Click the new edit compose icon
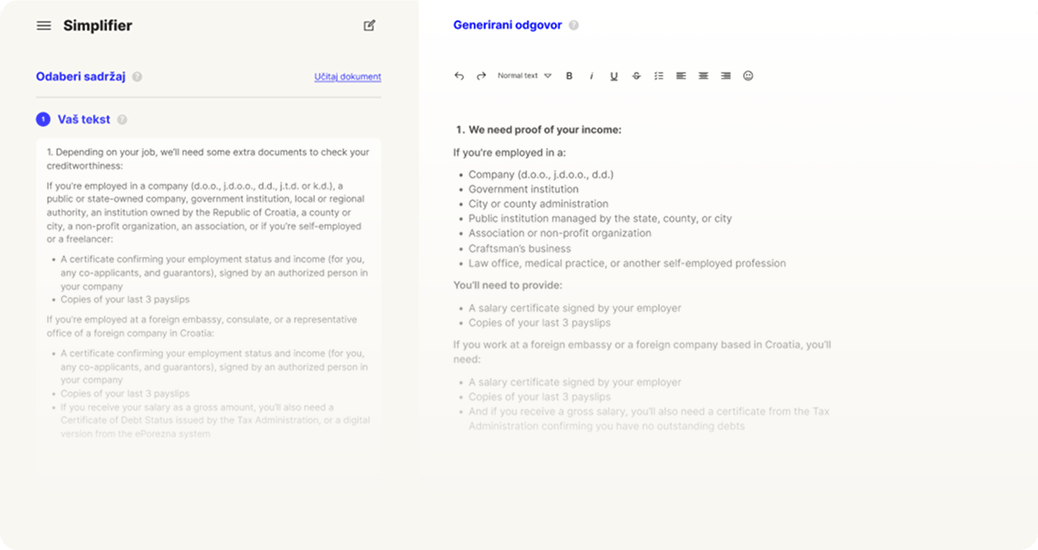1038x550 pixels. point(370,25)
